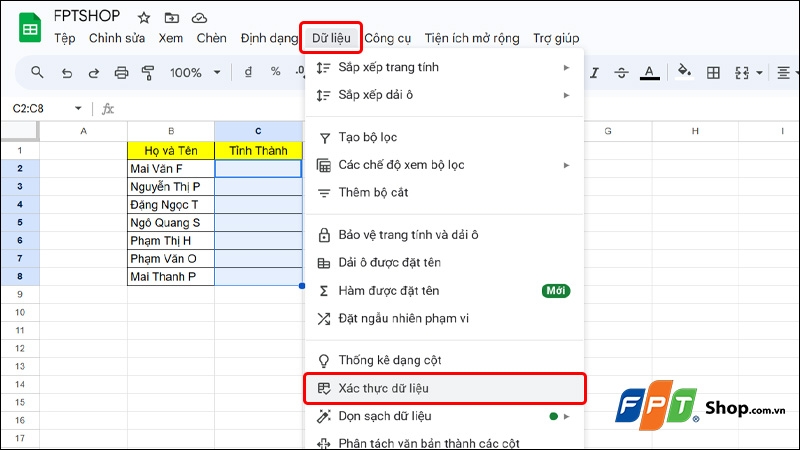Click the merge cells icon
Screen dimensions: 800x450
tap(742, 73)
